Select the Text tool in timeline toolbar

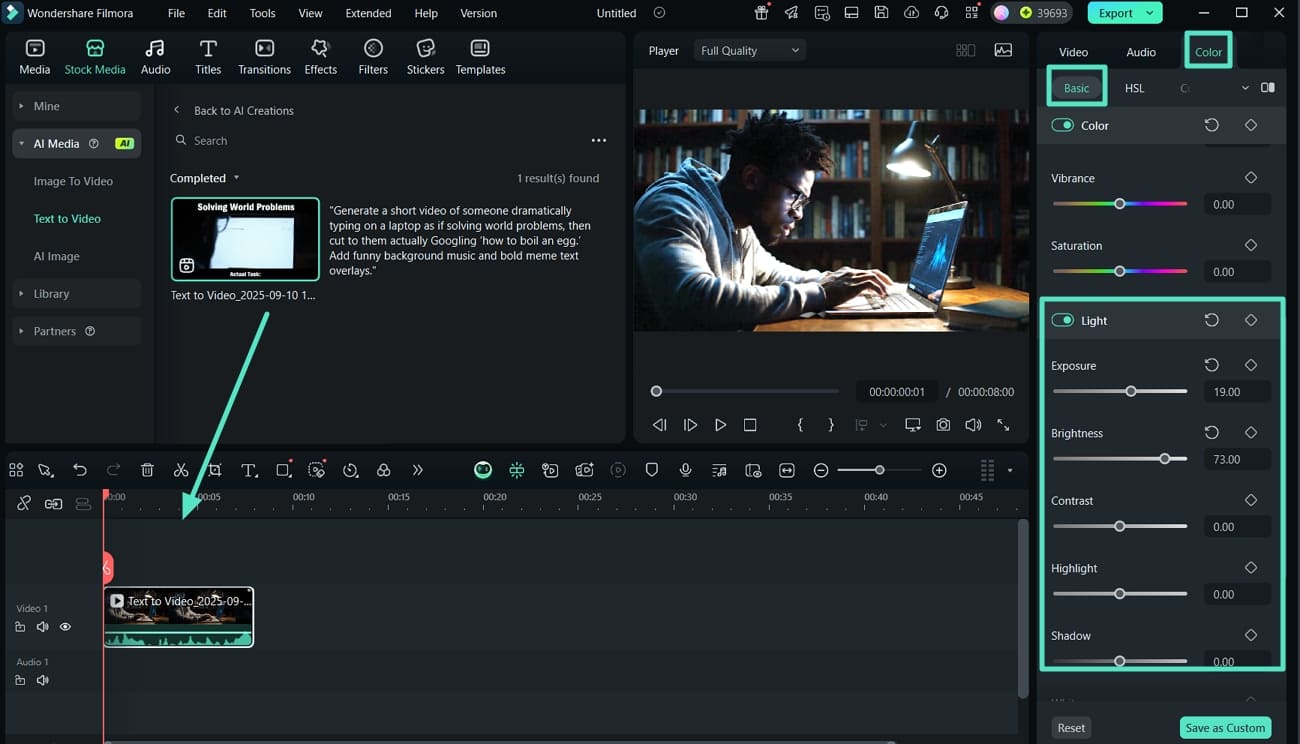coord(249,470)
